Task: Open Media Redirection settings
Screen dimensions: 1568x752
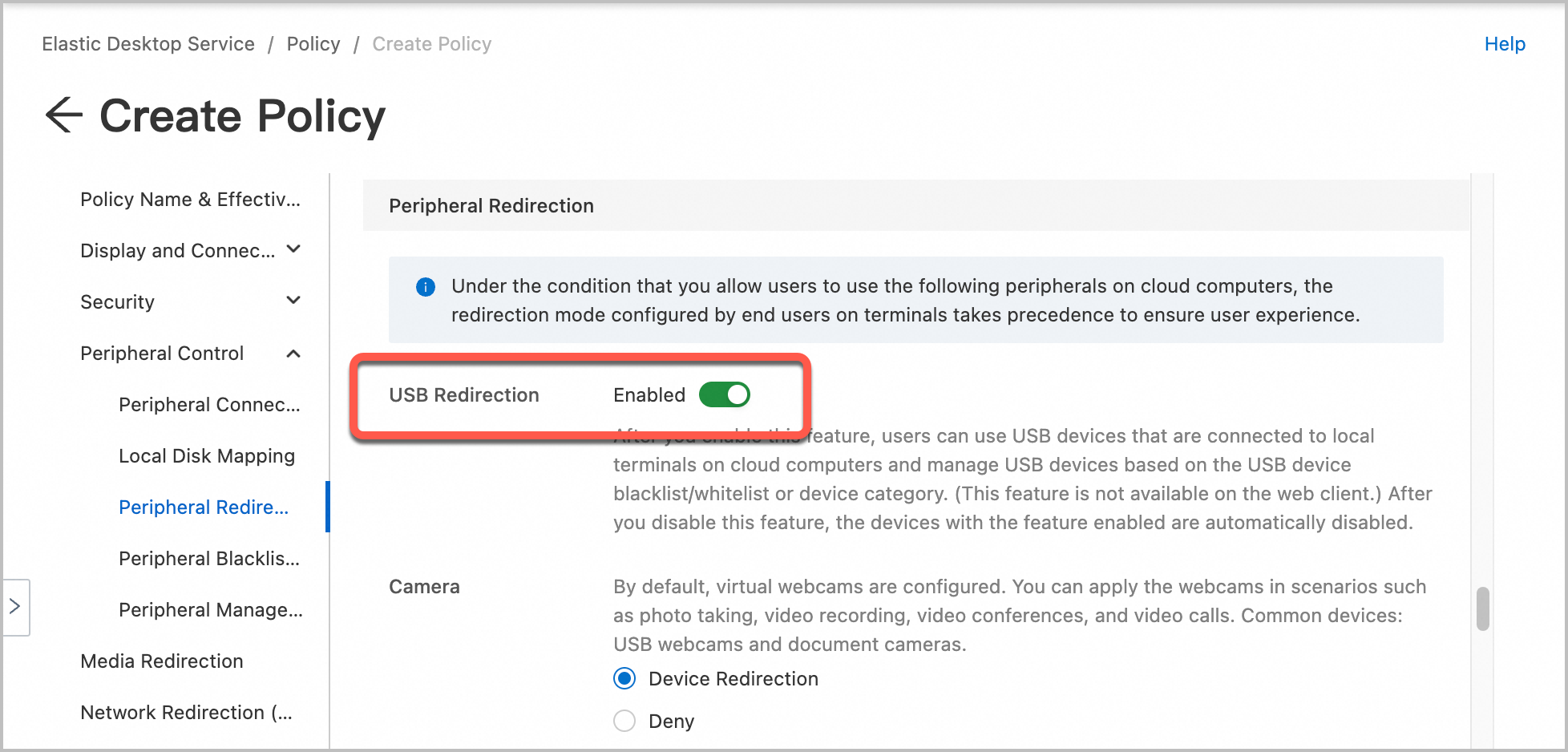Action: [x=161, y=661]
